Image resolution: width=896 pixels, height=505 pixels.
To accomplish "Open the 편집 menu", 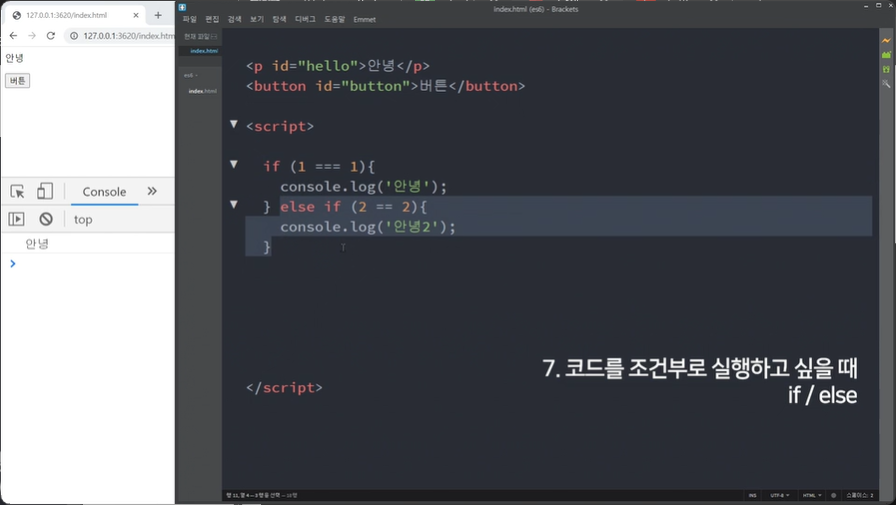I will click(212, 19).
